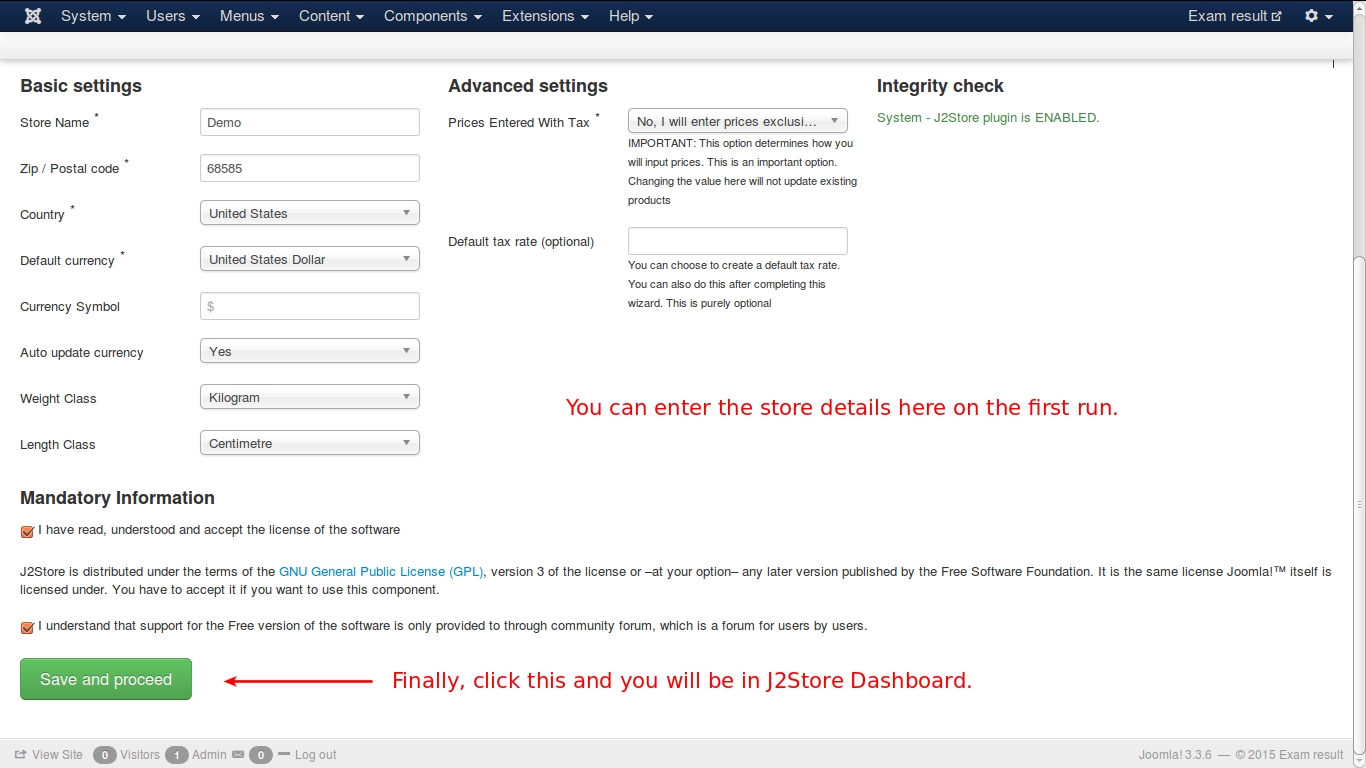The height and width of the screenshot is (768, 1366).
Task: Open the settings gear menu
Action: (1318, 16)
